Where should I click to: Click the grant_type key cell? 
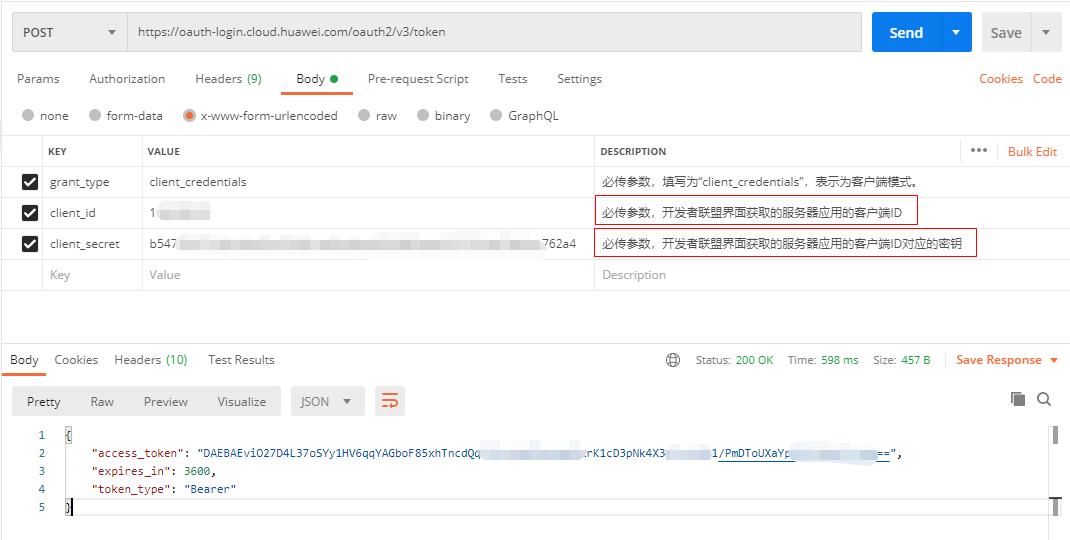pos(93,182)
